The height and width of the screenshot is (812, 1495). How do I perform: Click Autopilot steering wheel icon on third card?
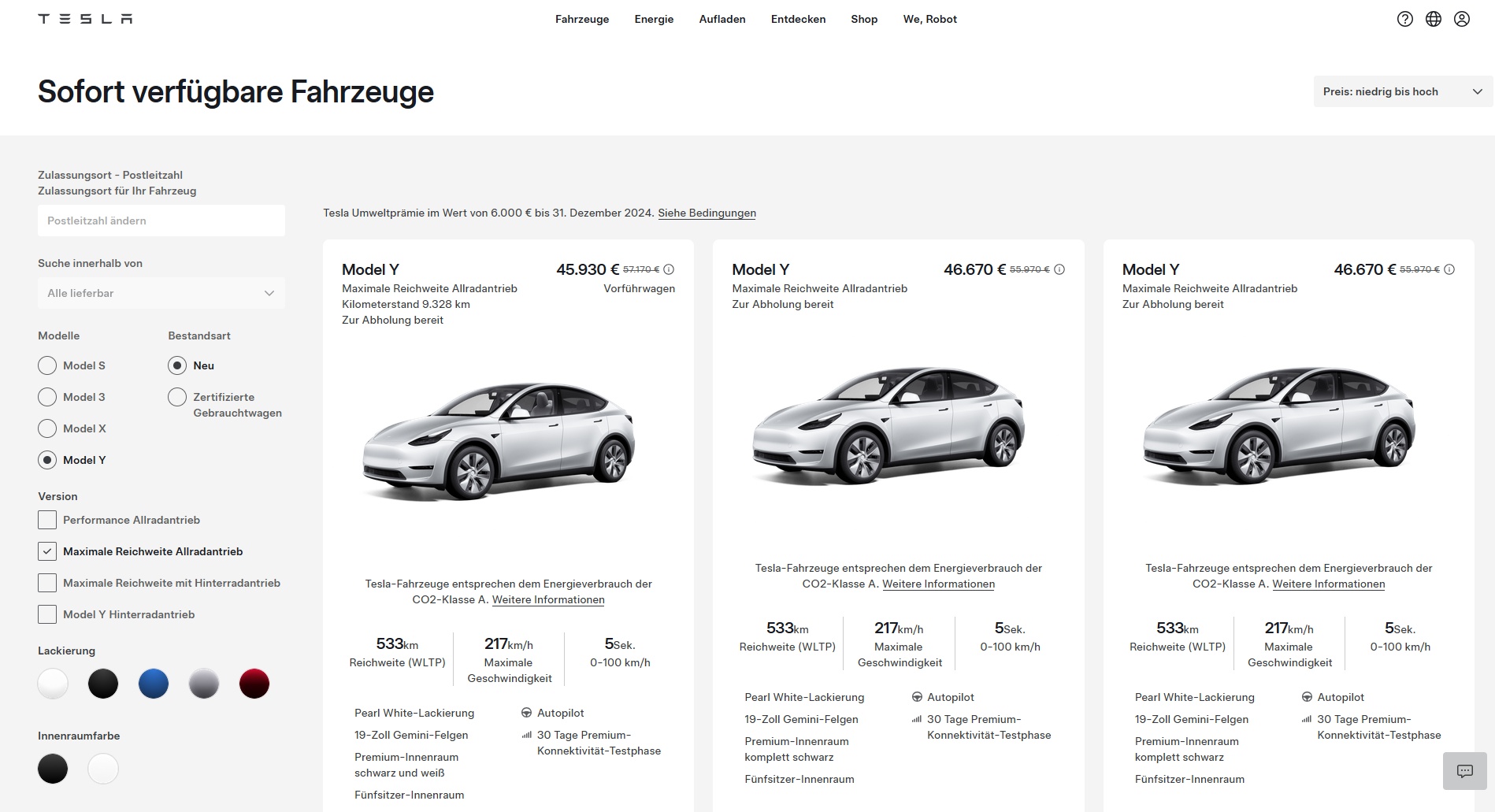[x=1307, y=697]
